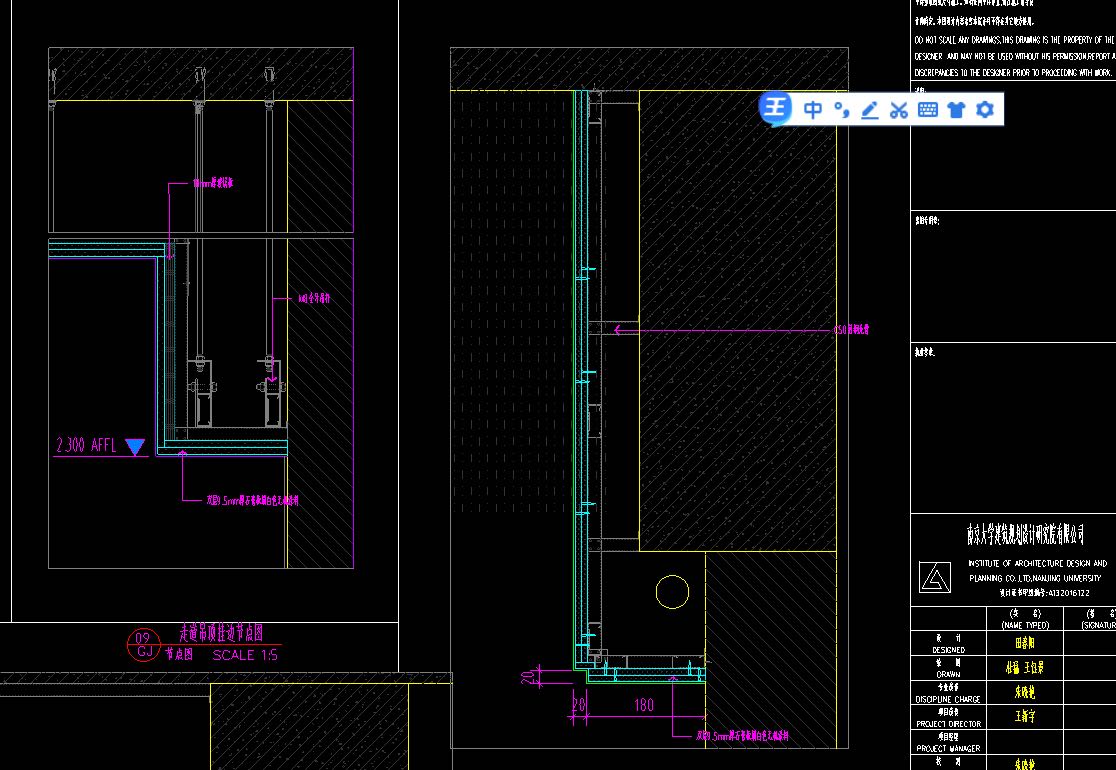Click the yellow name beside PROJECT DIRECTOR
Image resolution: width=1116 pixels, height=770 pixels.
1025,716
